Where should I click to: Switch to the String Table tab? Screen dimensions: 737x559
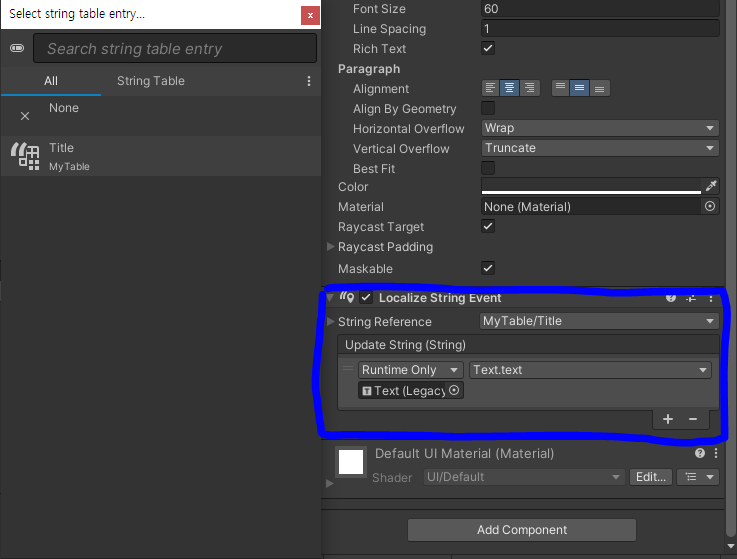(150, 81)
